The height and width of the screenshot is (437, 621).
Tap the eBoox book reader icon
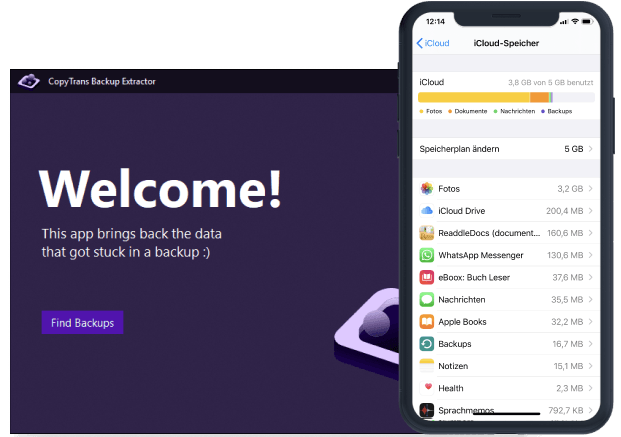pyautogui.click(x=427, y=277)
